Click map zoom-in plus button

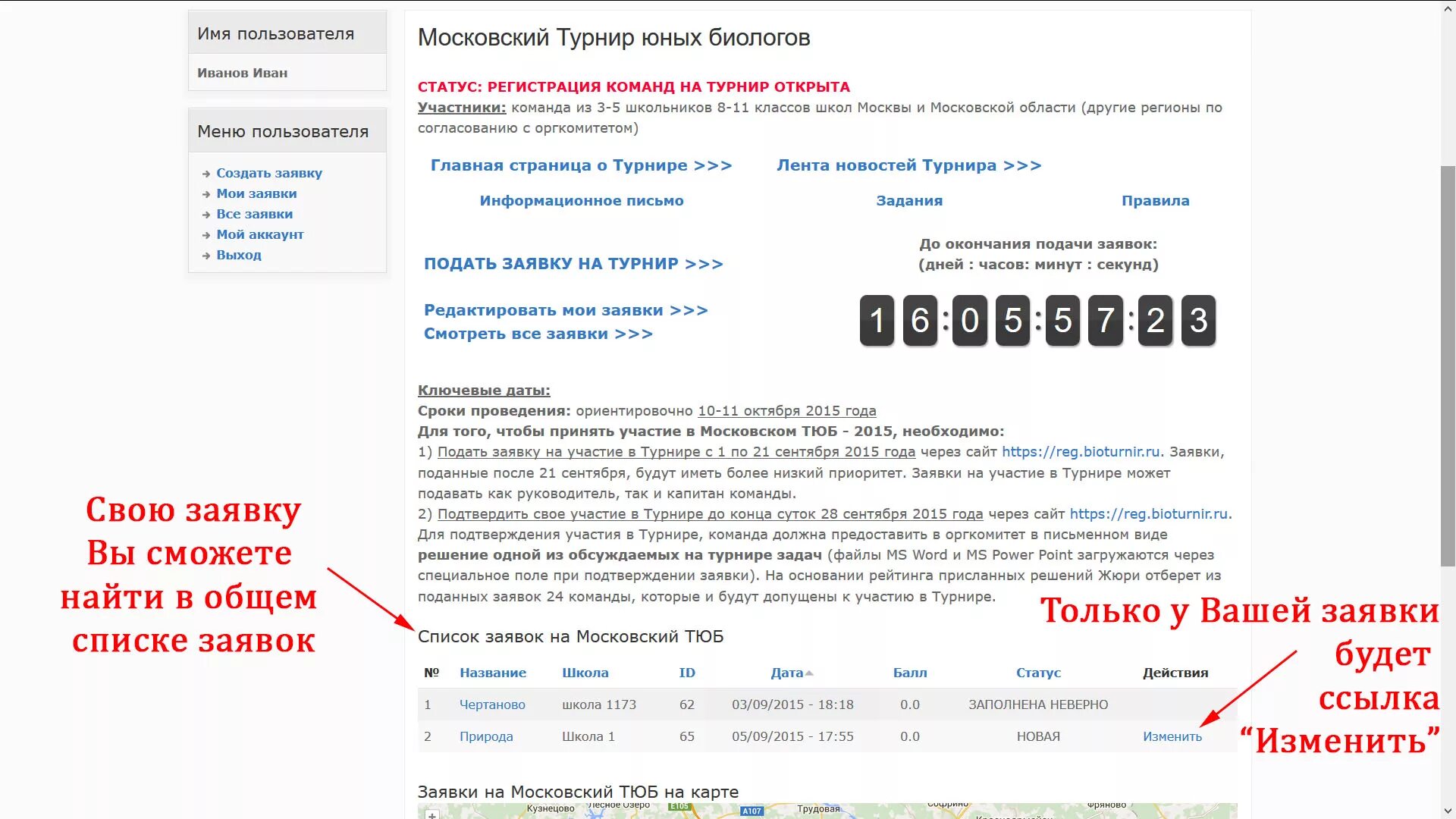pos(431,815)
